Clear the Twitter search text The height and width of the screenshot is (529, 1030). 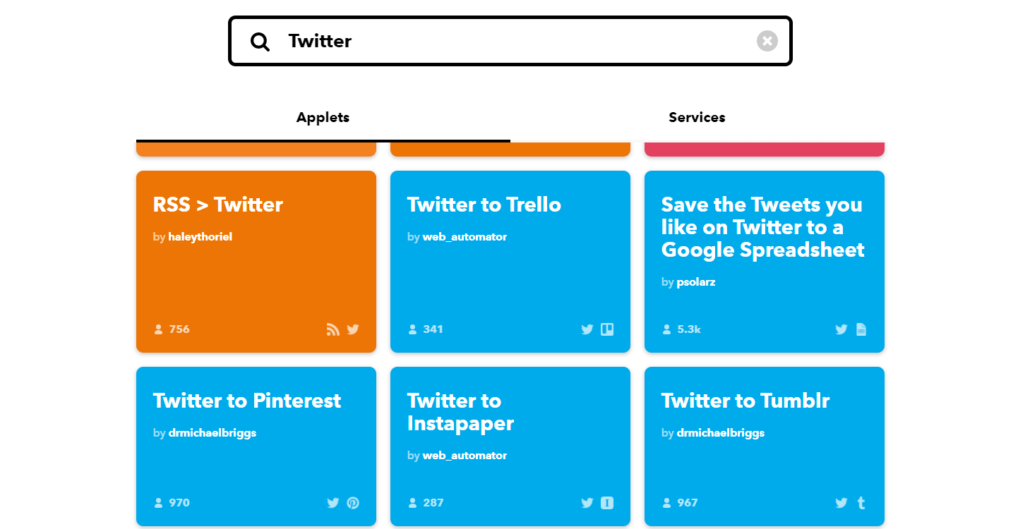click(767, 41)
